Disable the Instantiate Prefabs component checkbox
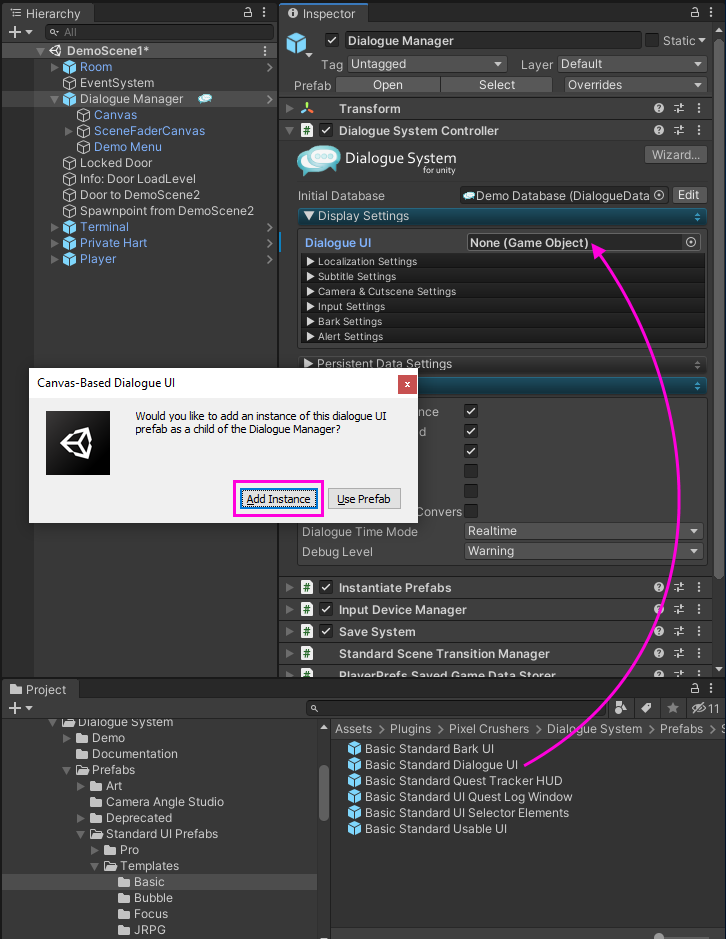Screen dimensions: 726x939 [x=326, y=587]
